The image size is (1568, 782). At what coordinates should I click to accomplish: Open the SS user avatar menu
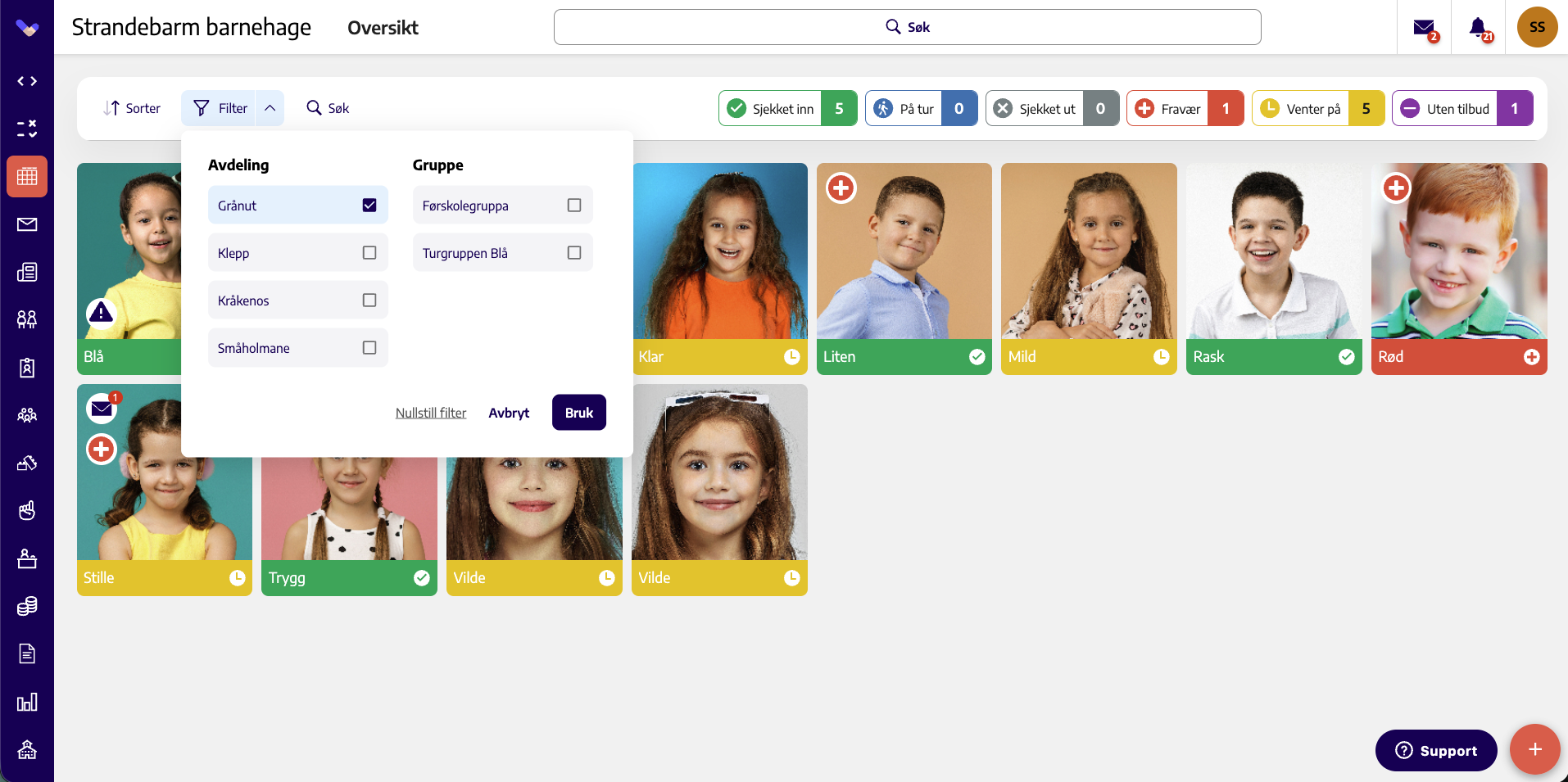click(1537, 27)
